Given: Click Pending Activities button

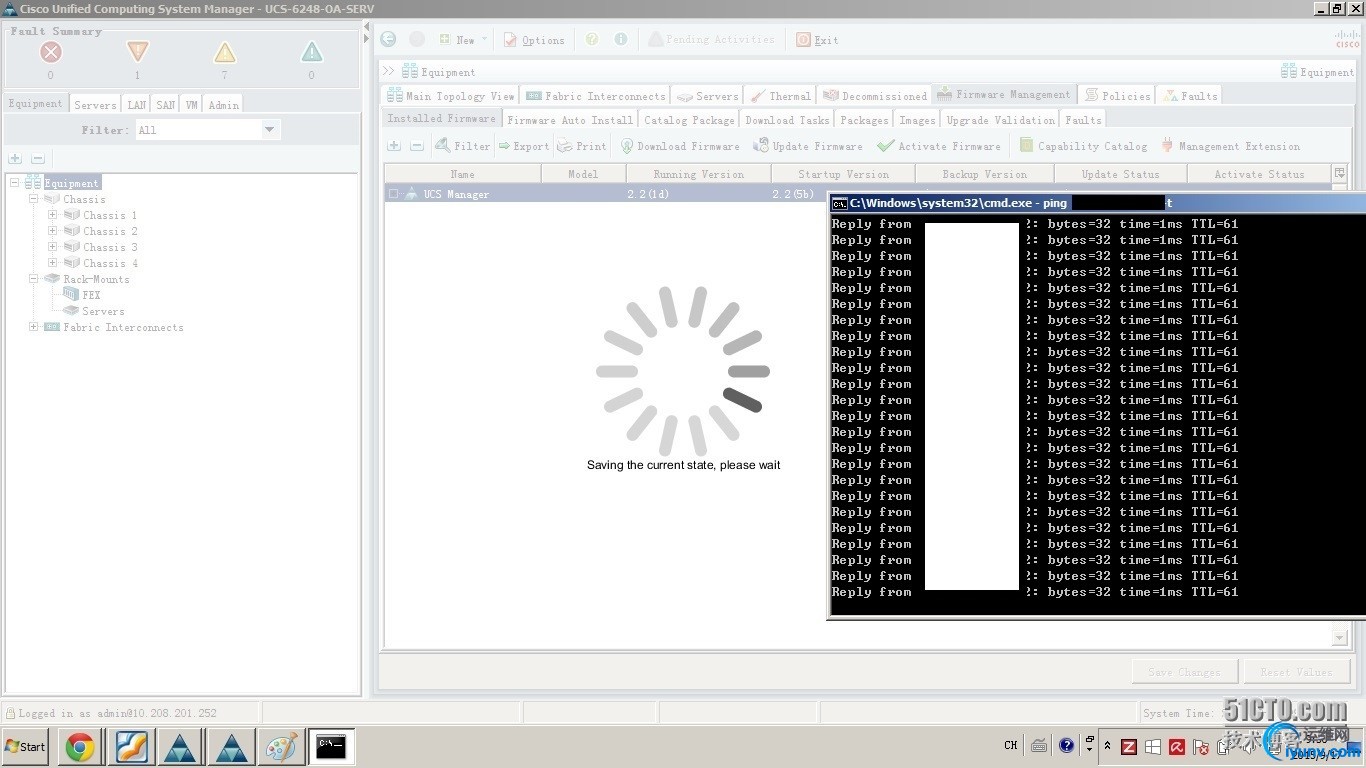Looking at the screenshot, I should [x=711, y=39].
